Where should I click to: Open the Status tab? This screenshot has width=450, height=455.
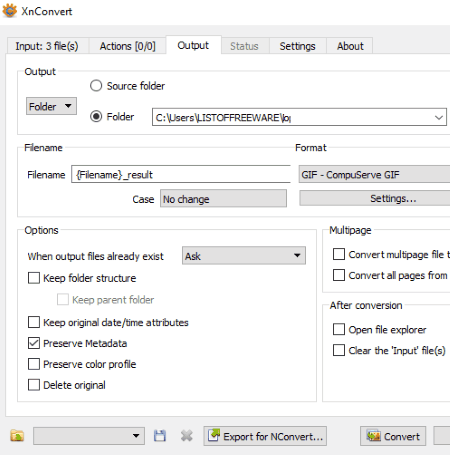click(244, 46)
